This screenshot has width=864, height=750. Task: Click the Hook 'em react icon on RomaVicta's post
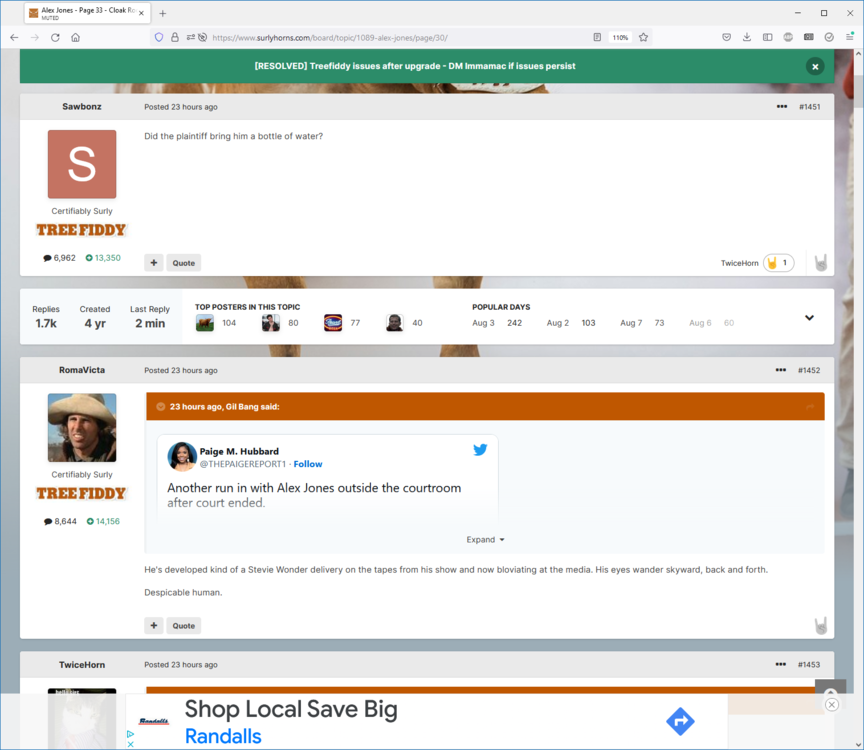[820, 626]
